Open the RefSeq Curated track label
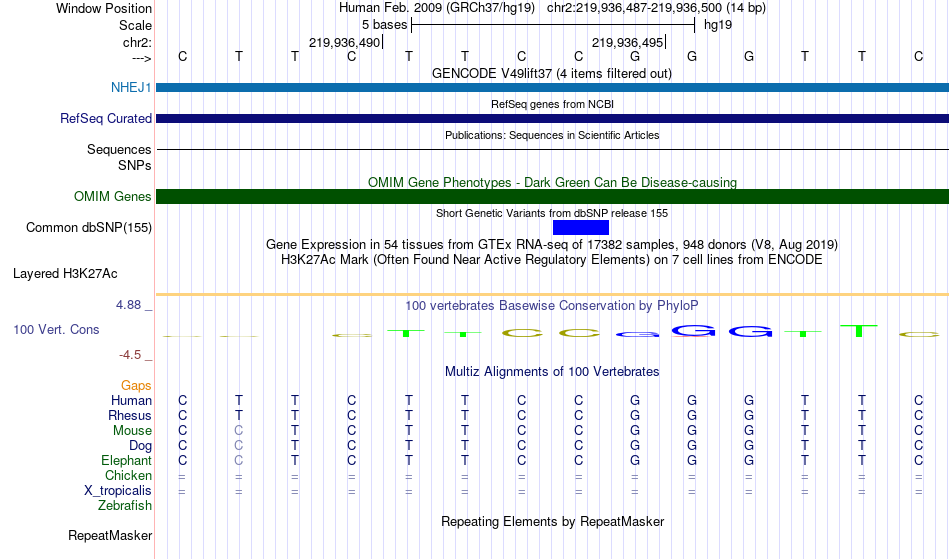 [105, 119]
